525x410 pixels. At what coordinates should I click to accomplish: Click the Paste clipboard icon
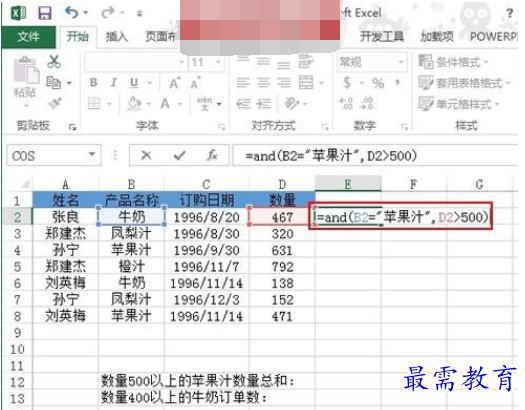(25, 70)
